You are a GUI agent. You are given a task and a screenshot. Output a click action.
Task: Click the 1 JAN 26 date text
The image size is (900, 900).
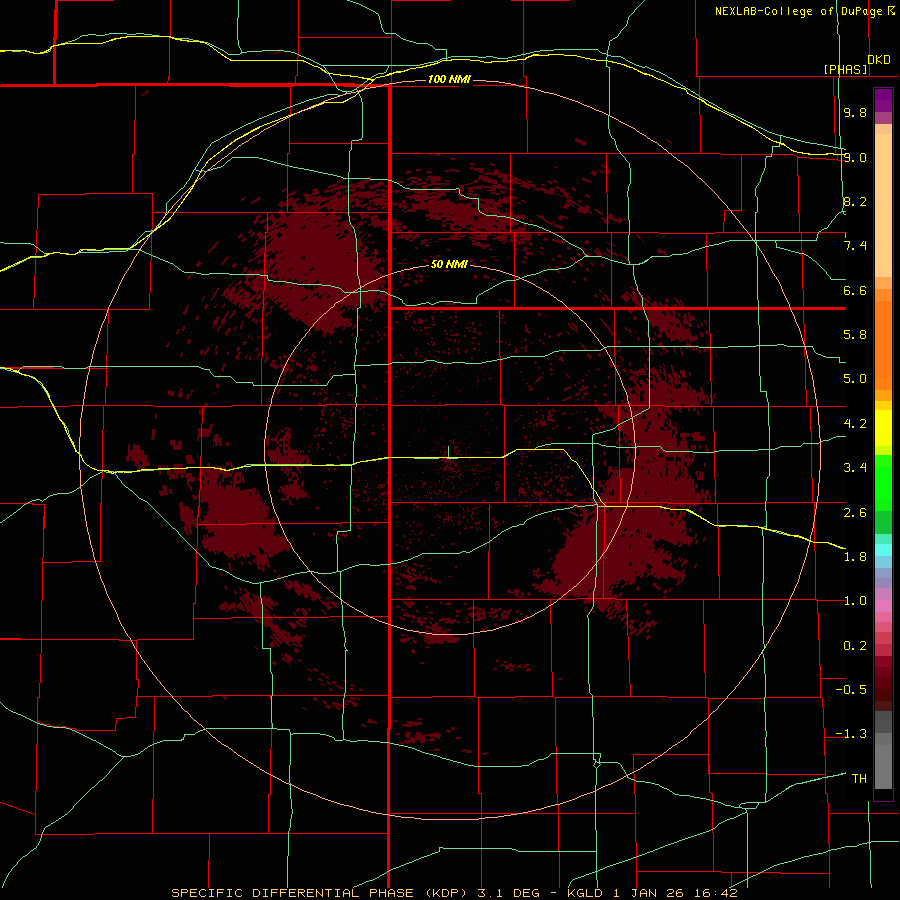tap(651, 893)
